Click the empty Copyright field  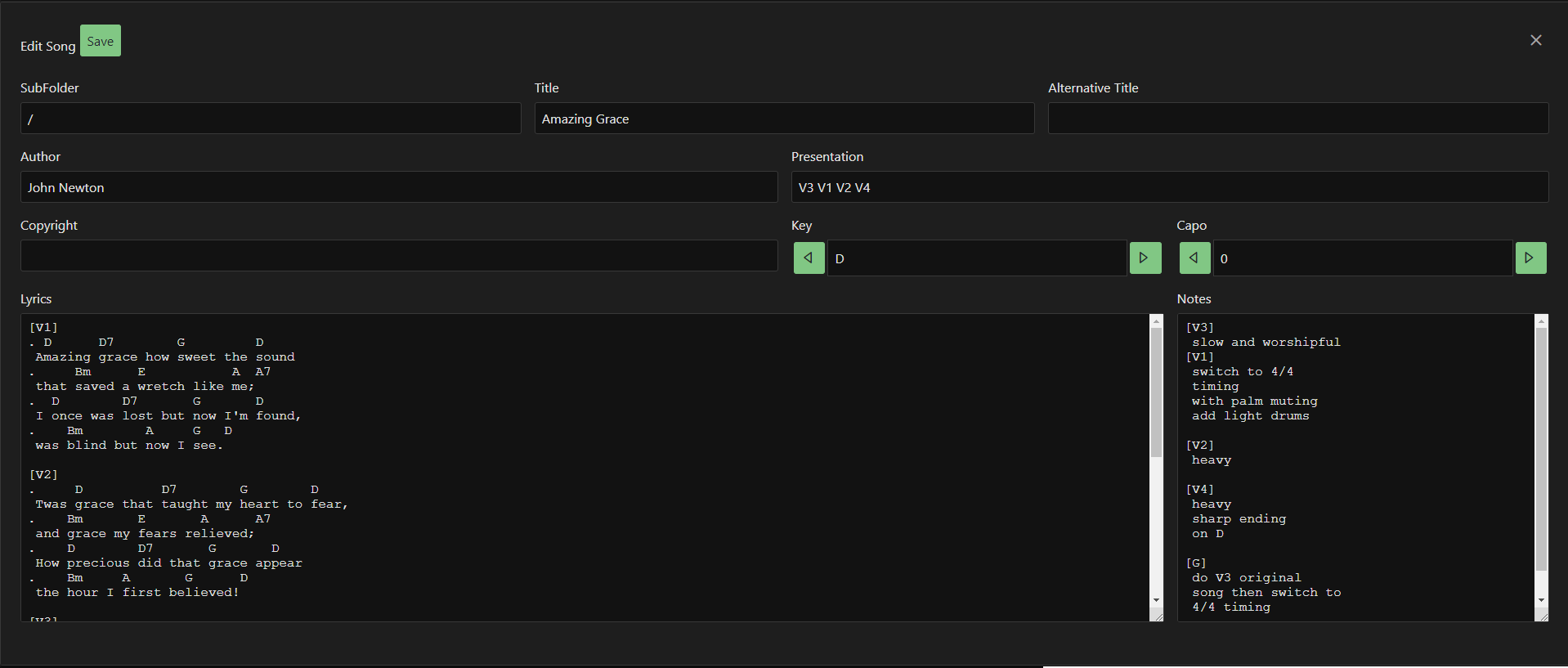[398, 256]
